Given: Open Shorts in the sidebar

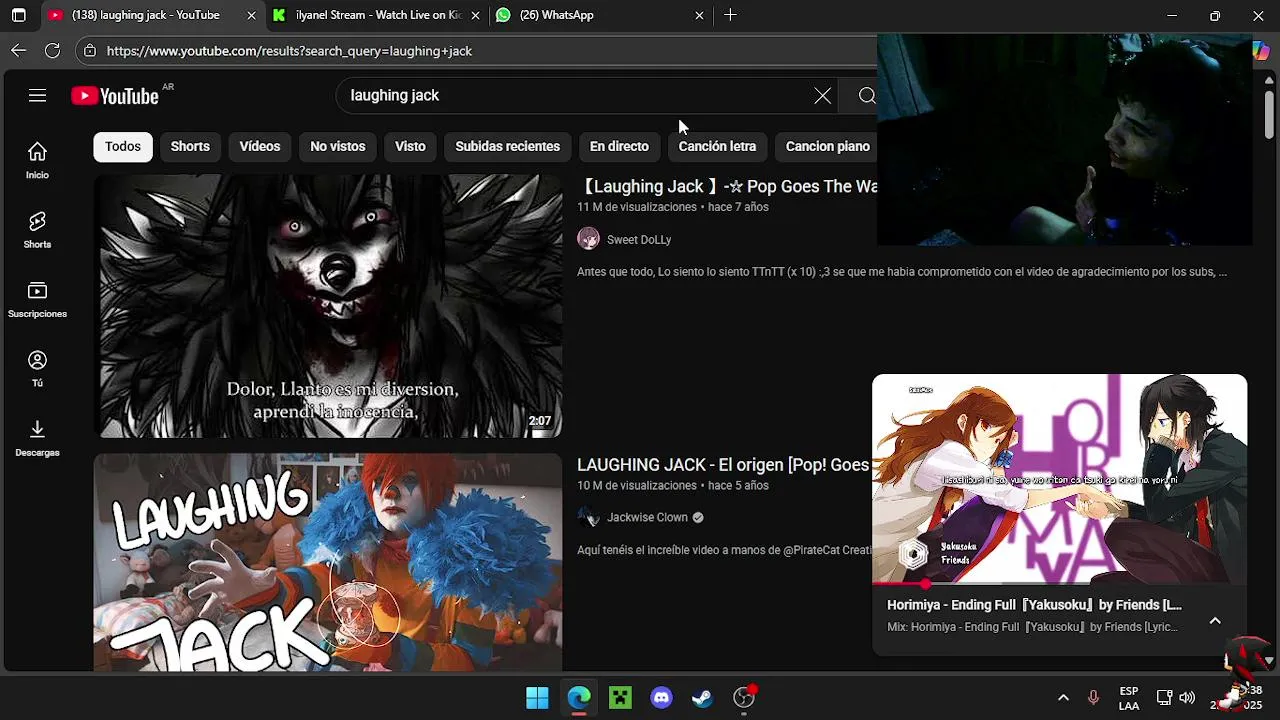Looking at the screenshot, I should (x=37, y=230).
